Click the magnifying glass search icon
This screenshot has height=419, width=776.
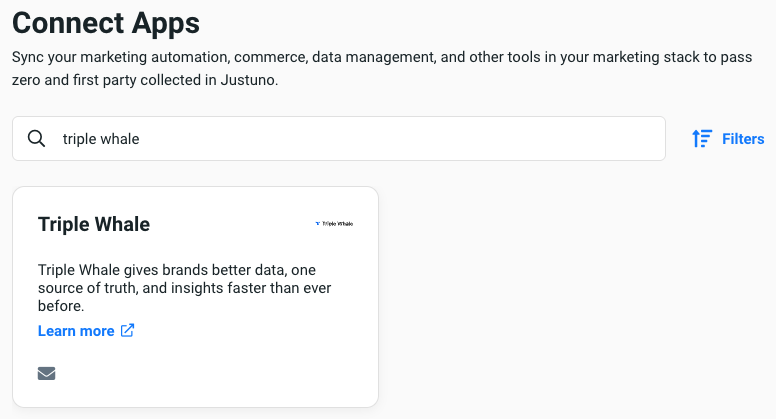coord(37,139)
